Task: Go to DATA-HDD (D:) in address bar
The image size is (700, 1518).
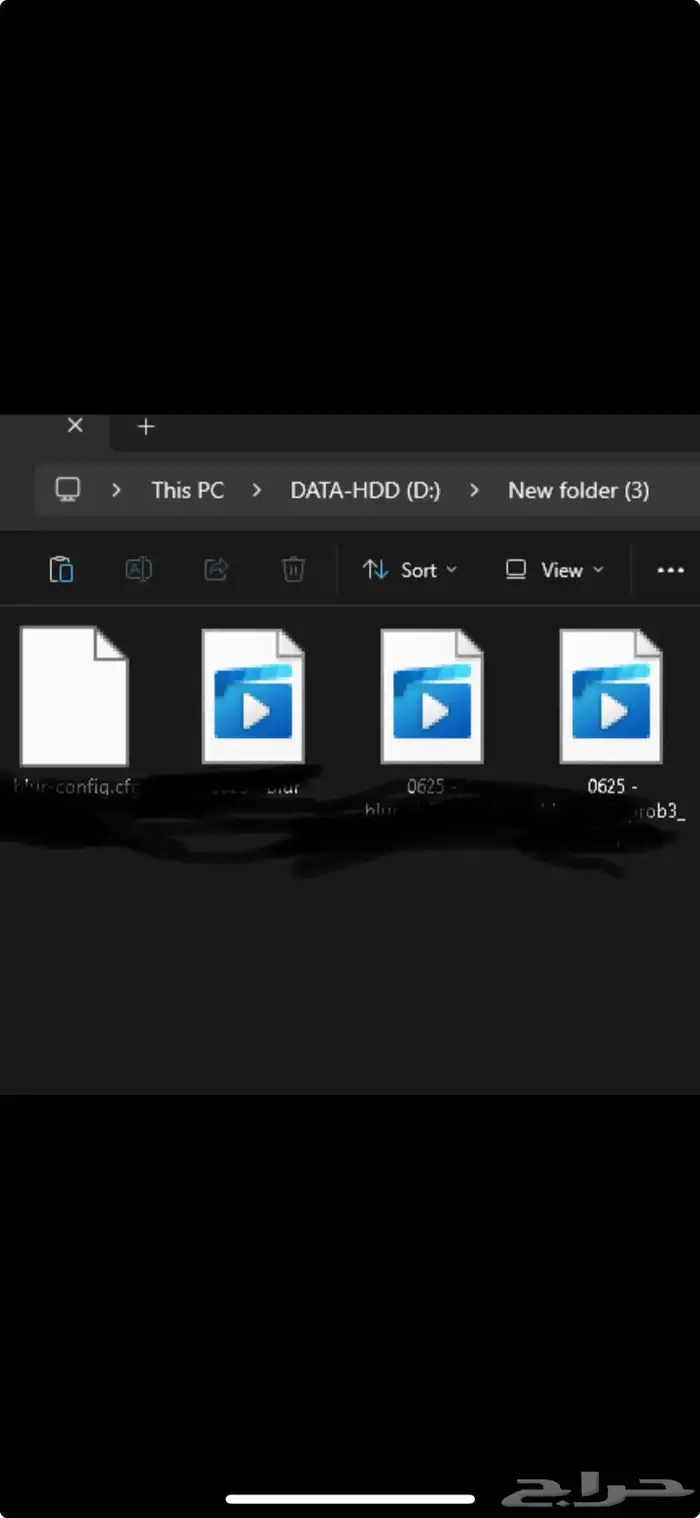Action: [365, 490]
